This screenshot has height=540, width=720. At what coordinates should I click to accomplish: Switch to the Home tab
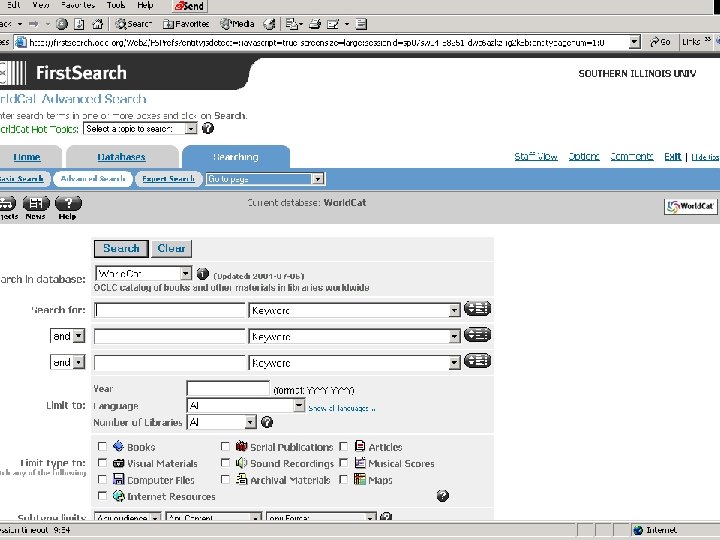point(27,157)
